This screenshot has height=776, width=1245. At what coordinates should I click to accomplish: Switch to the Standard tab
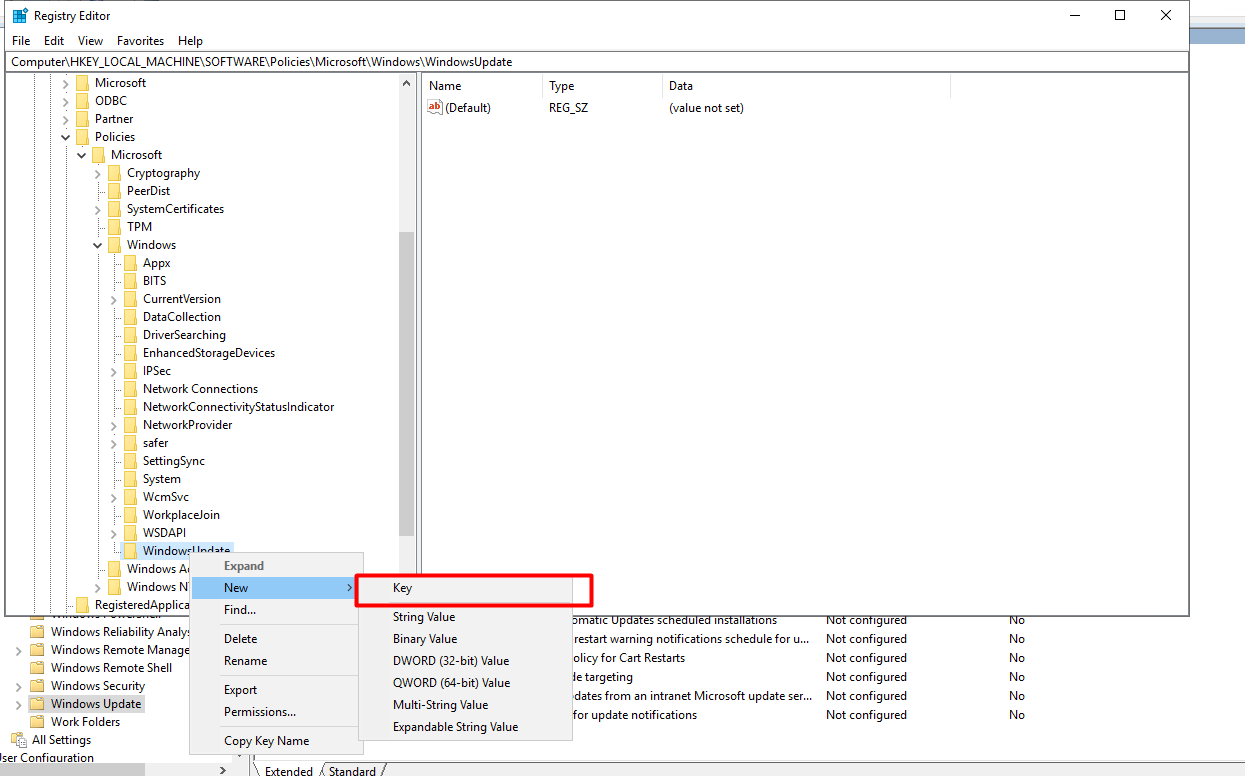pos(352,770)
